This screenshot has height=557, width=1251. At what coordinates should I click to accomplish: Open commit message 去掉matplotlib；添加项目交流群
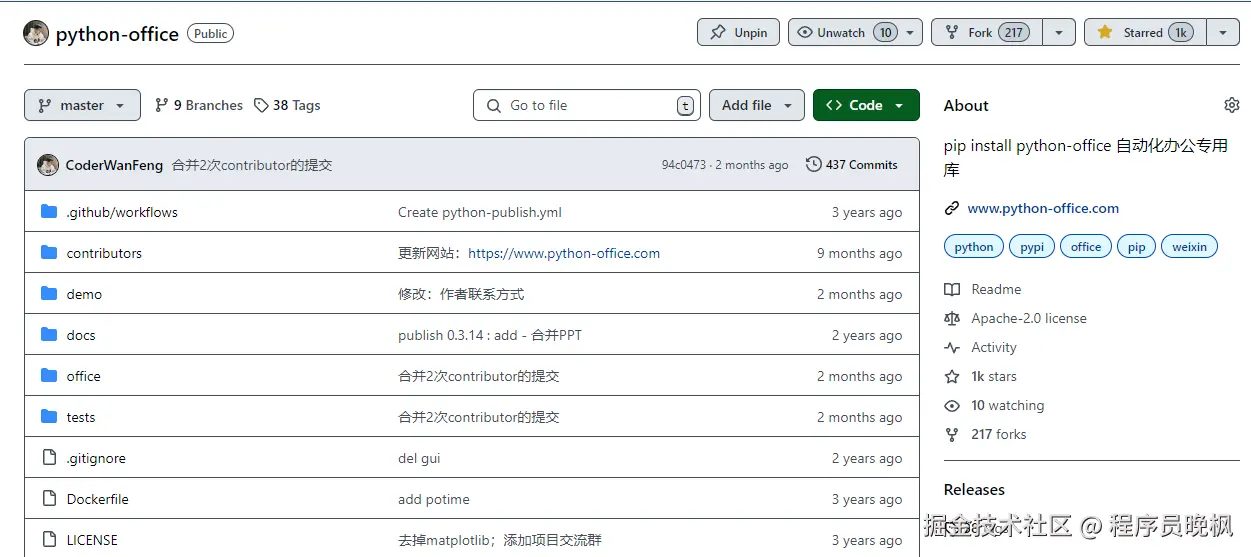pyautogui.click(x=500, y=540)
